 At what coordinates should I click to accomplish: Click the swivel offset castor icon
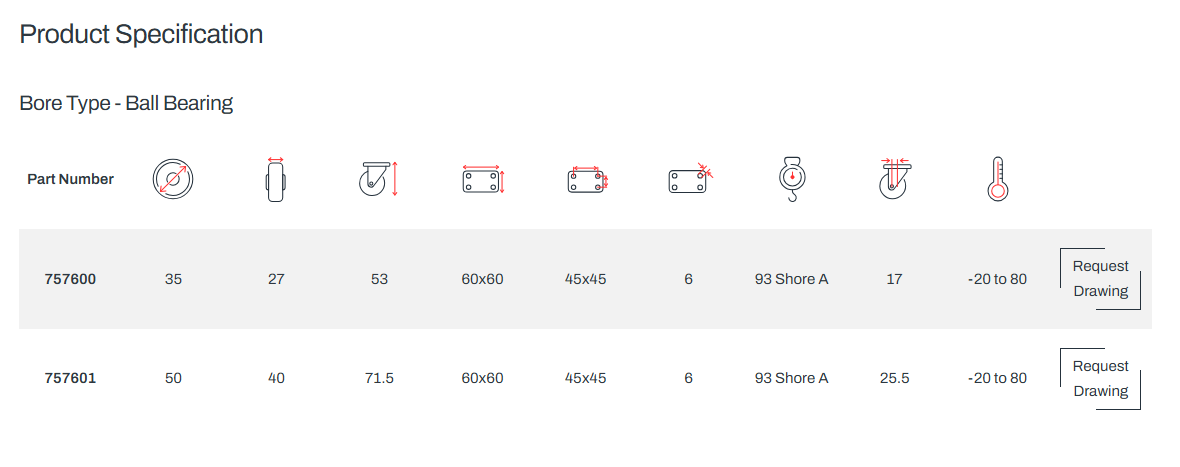(x=895, y=179)
